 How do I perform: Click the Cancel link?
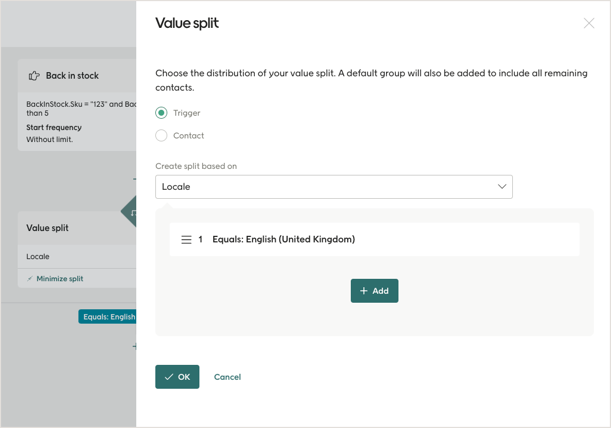(227, 377)
